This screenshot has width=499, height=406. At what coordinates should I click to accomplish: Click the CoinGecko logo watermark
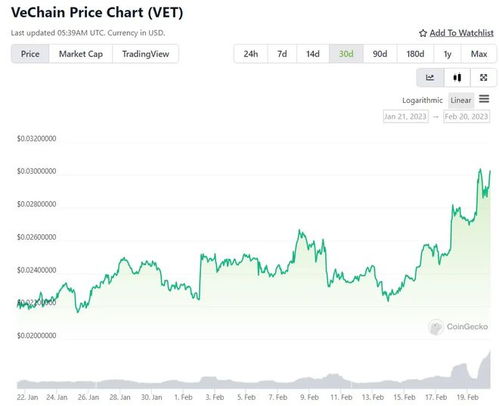[458, 327]
